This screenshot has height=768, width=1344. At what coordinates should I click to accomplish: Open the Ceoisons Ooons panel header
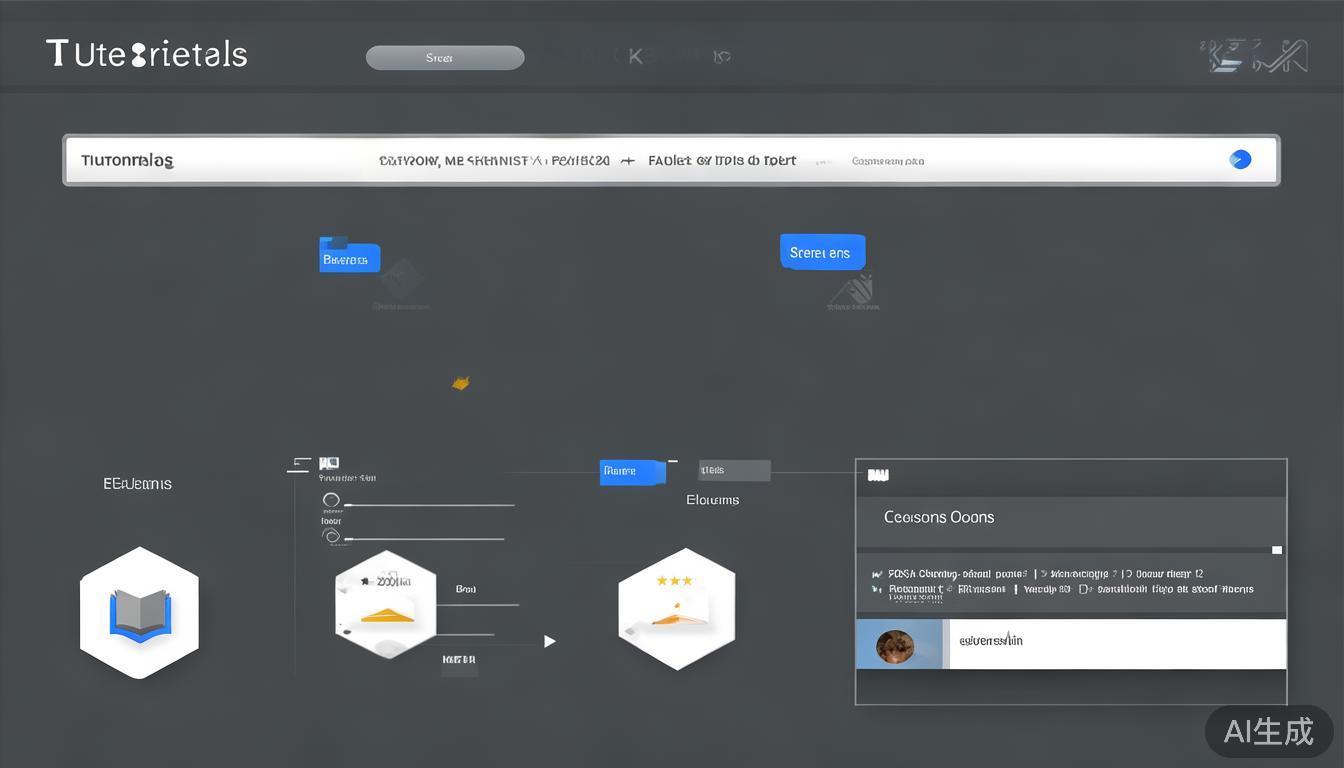point(1070,518)
